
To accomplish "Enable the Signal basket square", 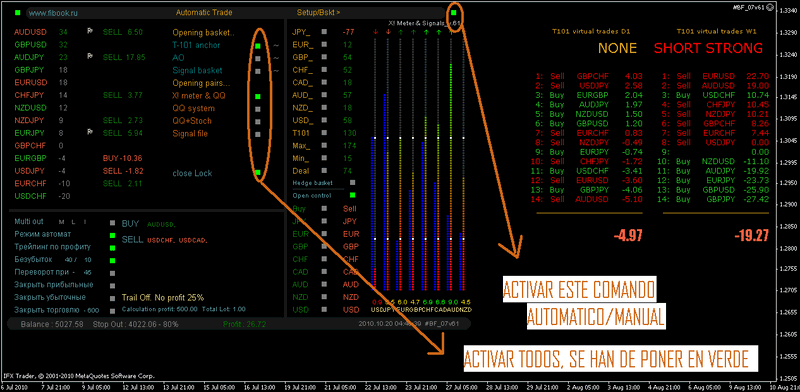I will (258, 71).
